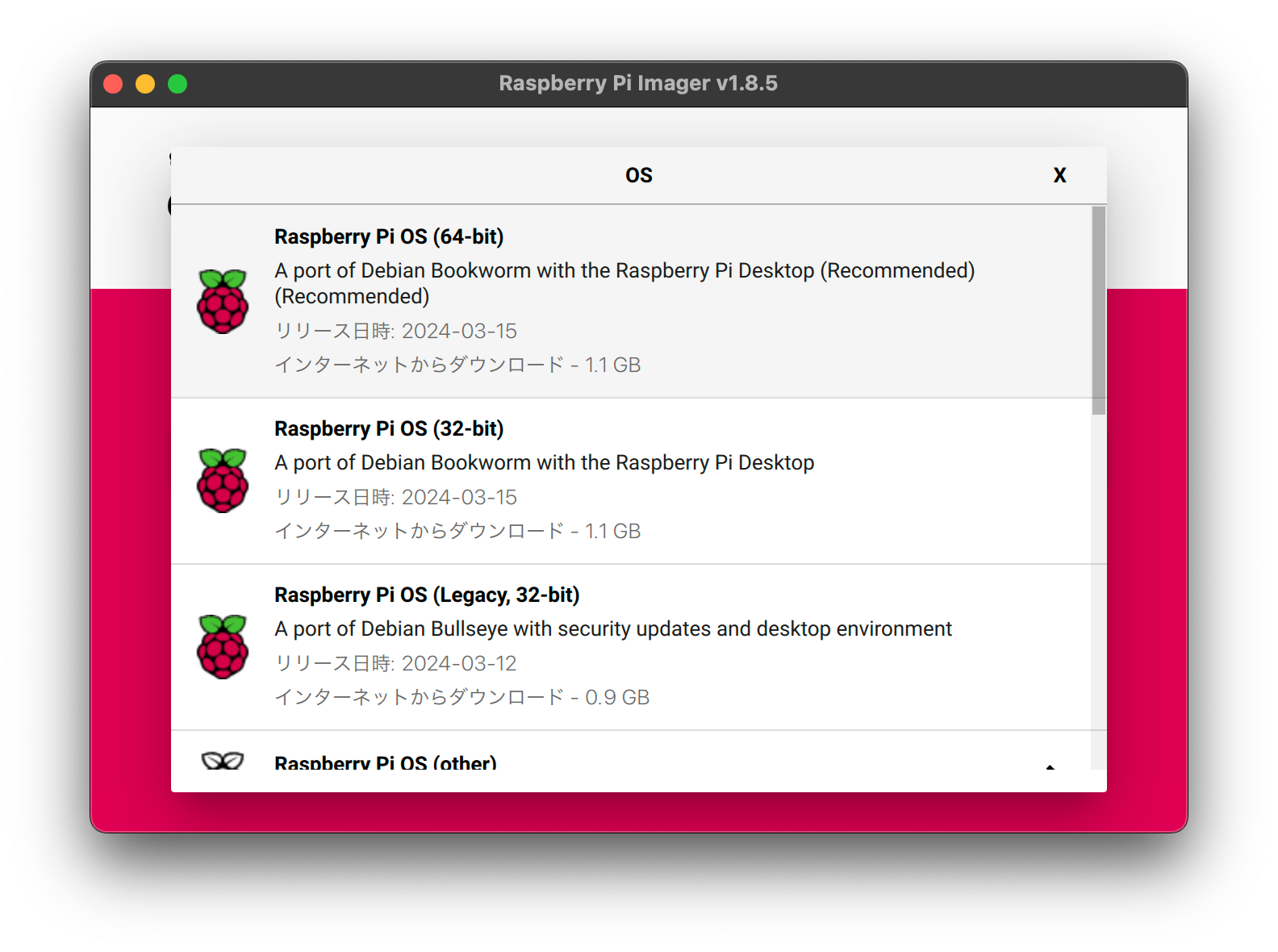The image size is (1278, 952).
Task: Click the Debian Bullseye security updates description
Action: pyautogui.click(x=613, y=628)
